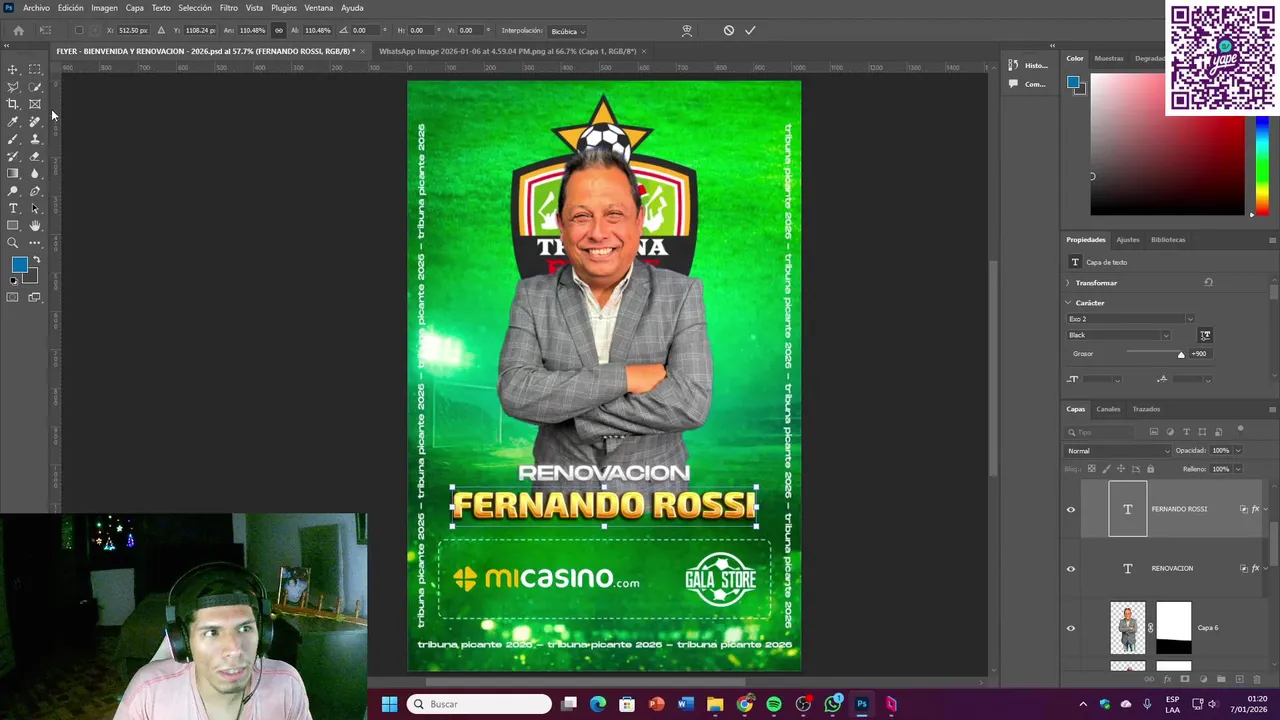Open the Comentarios panel button
The height and width of the screenshot is (720, 1280).
[1029, 84]
